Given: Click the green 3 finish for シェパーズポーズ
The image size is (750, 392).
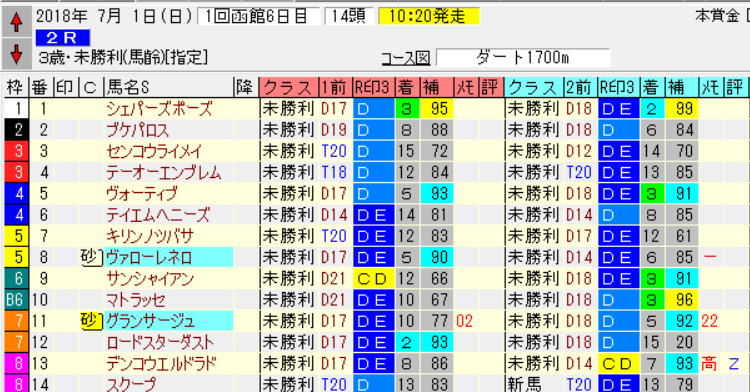Looking at the screenshot, I should click(x=407, y=109).
